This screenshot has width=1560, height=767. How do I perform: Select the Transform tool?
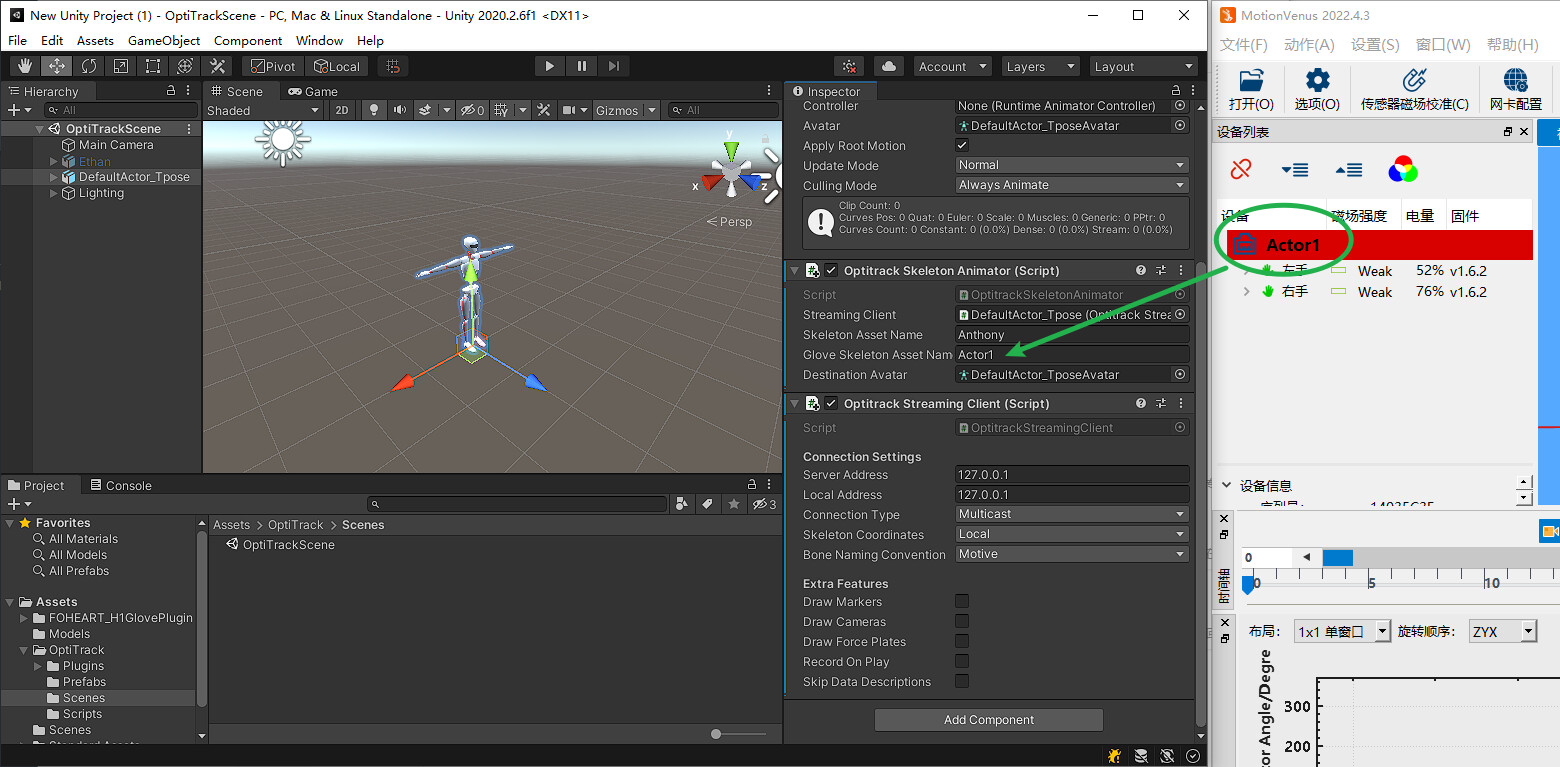(x=185, y=66)
